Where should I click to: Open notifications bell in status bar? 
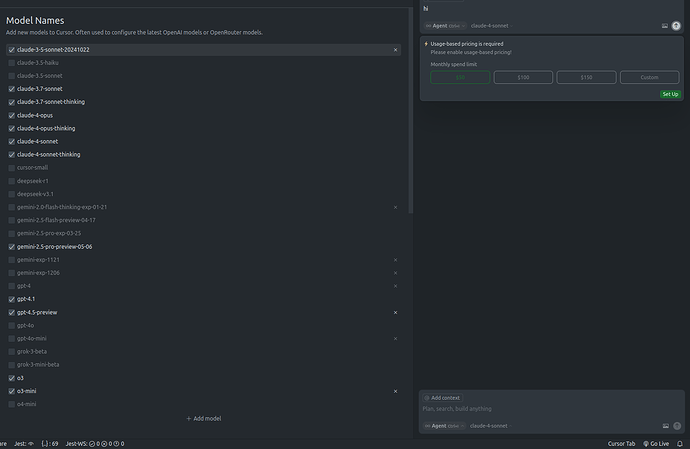tap(680, 444)
